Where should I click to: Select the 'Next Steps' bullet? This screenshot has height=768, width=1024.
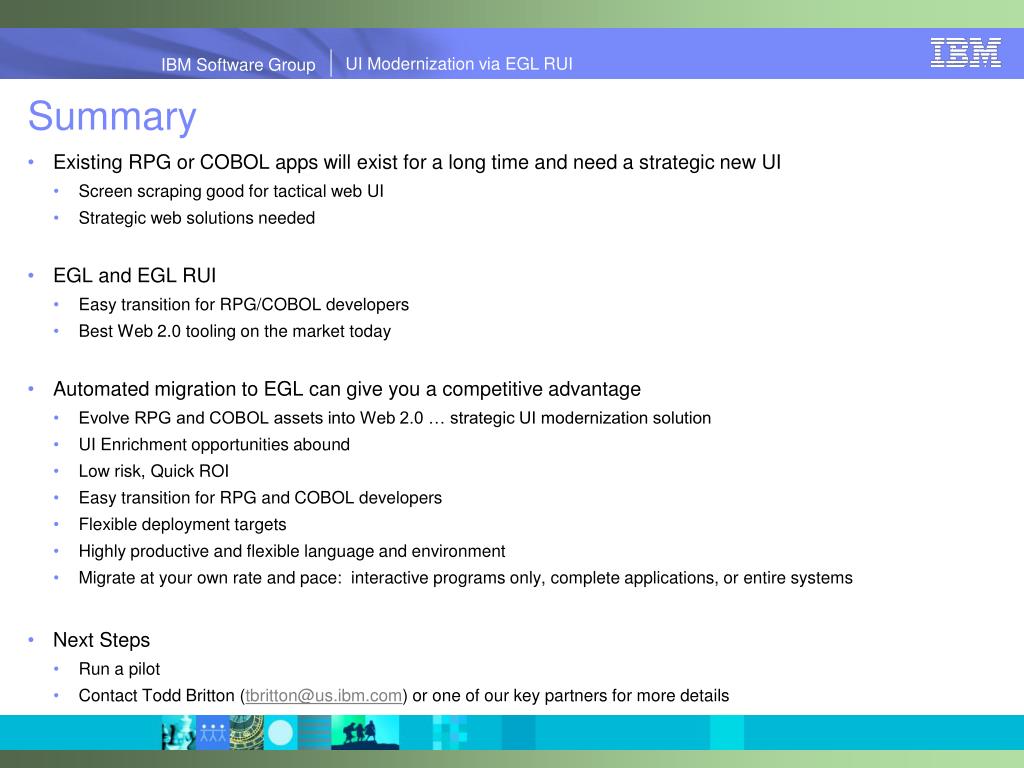pyautogui.click(x=101, y=640)
